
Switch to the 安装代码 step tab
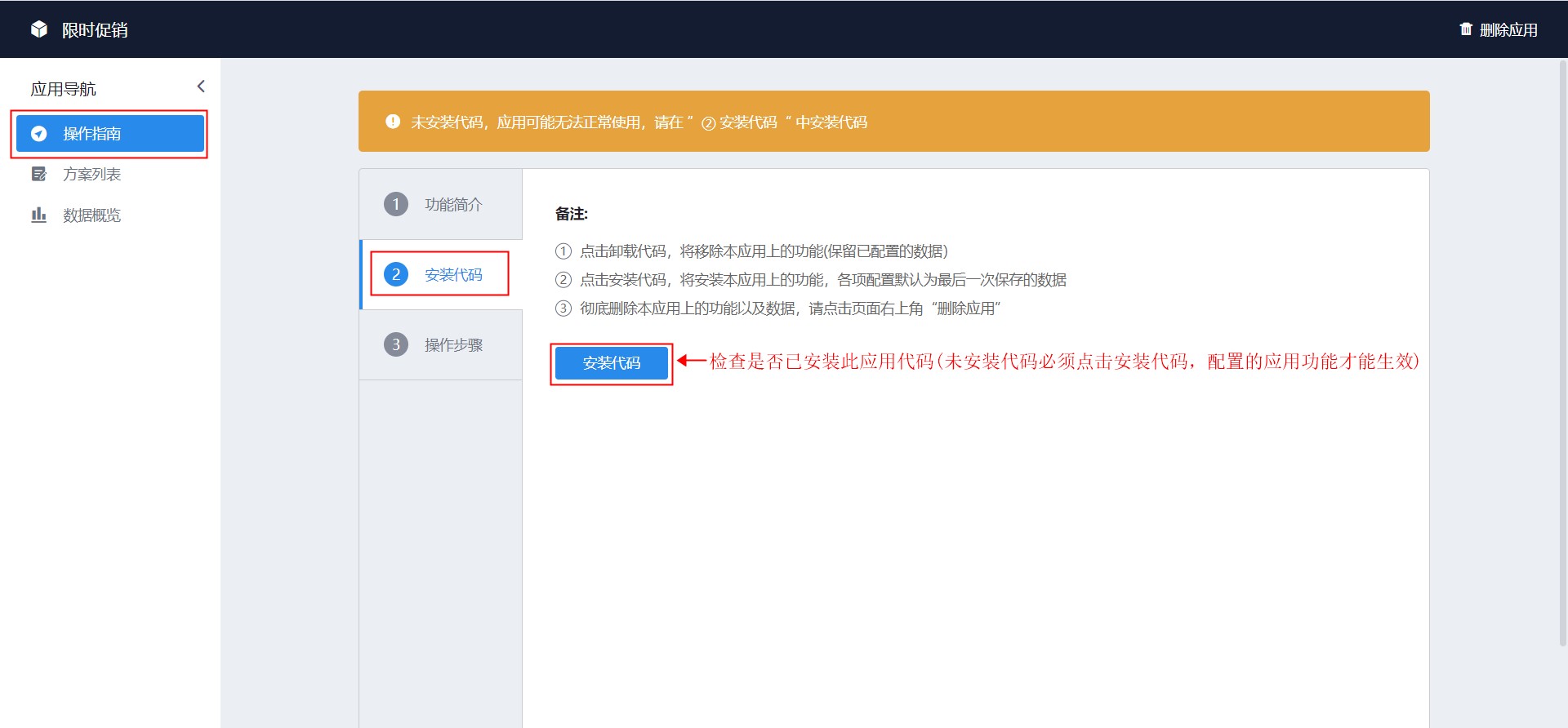click(x=441, y=274)
